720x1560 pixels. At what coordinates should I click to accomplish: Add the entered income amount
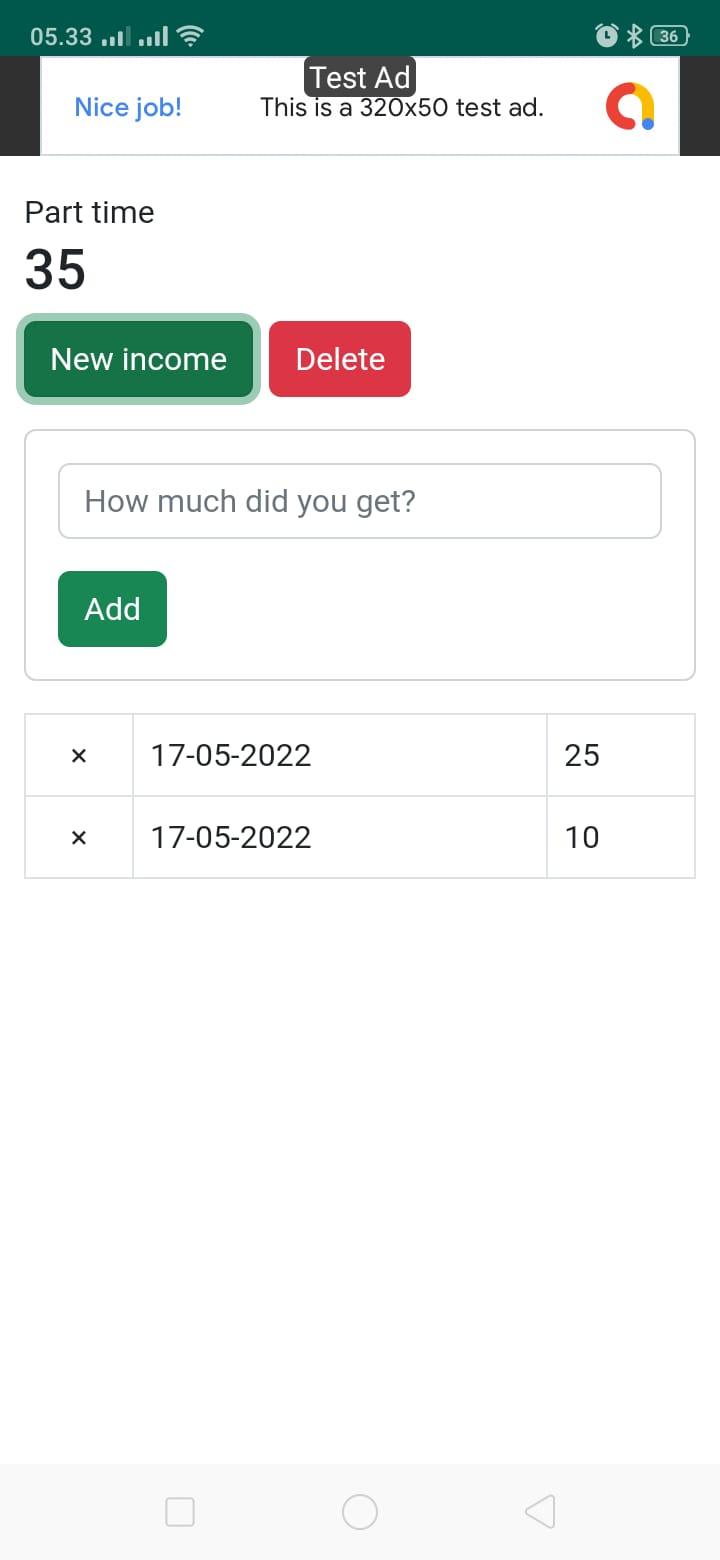pyautogui.click(x=112, y=609)
